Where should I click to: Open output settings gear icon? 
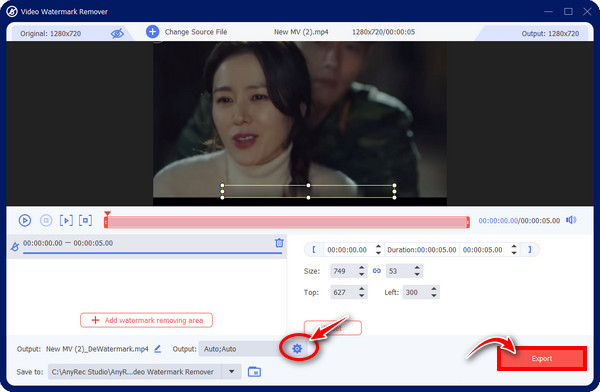(x=297, y=348)
